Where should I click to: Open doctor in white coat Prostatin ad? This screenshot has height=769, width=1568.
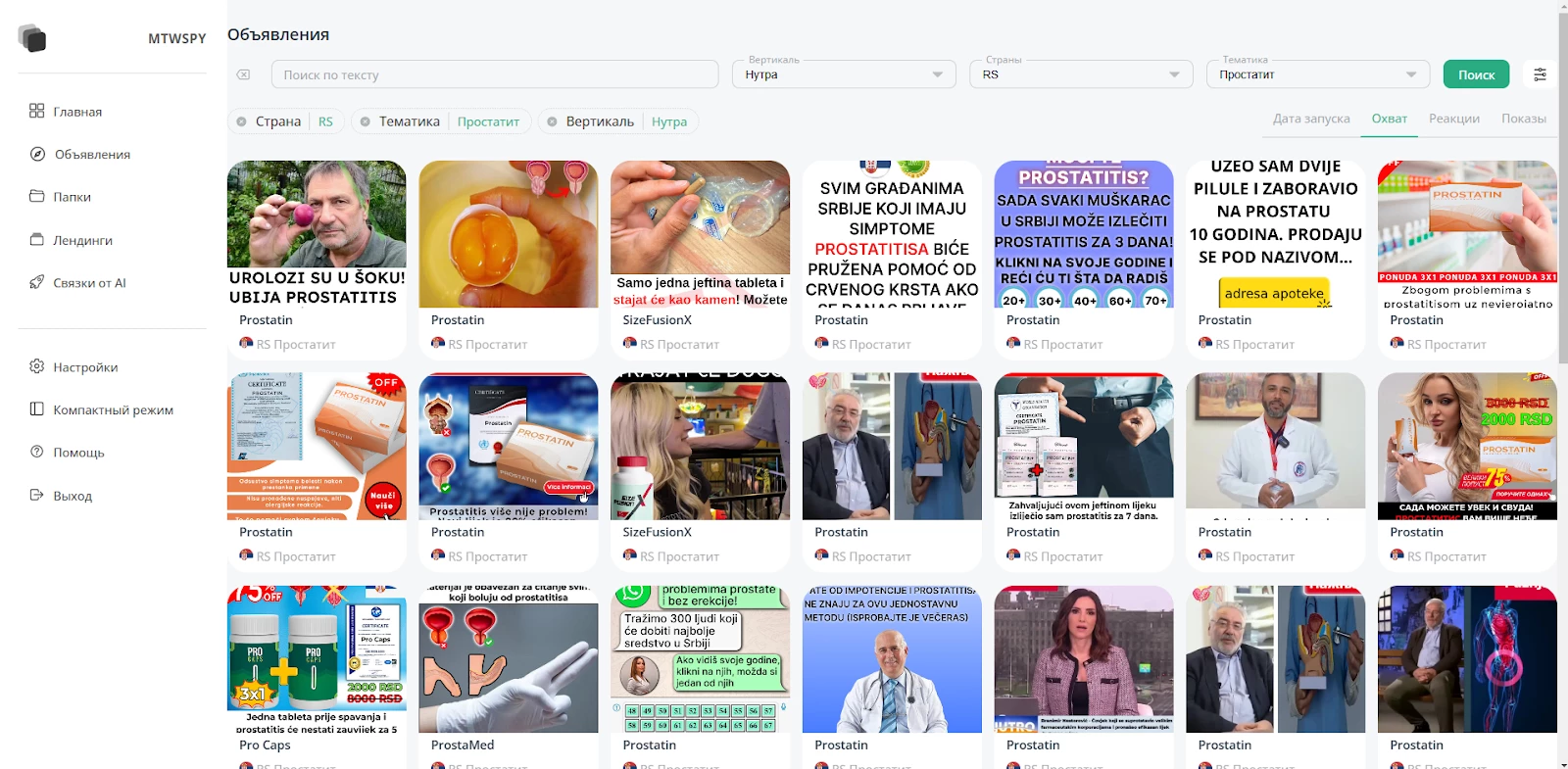tap(1275, 446)
